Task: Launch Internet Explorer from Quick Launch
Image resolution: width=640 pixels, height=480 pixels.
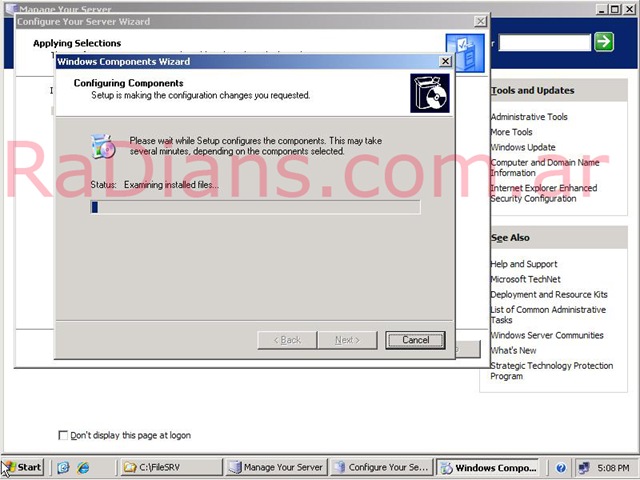Action: pyautogui.click(x=83, y=467)
